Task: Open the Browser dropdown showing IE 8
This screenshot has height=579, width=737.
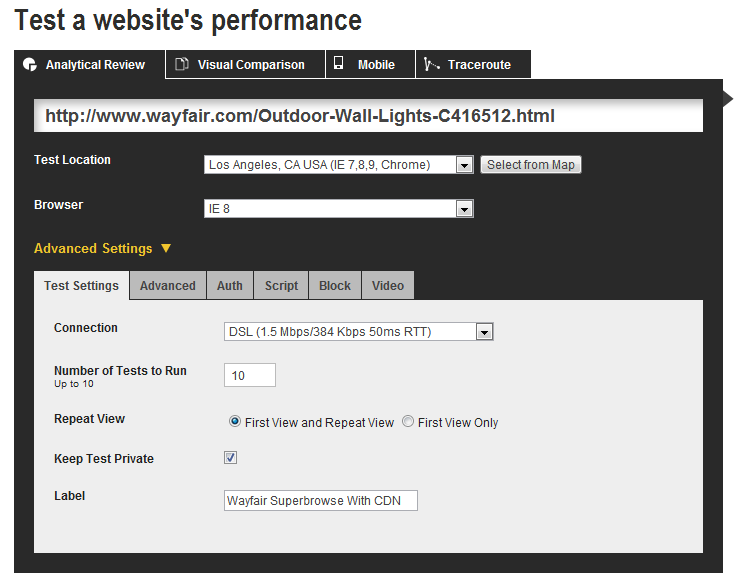Action: click(338, 209)
